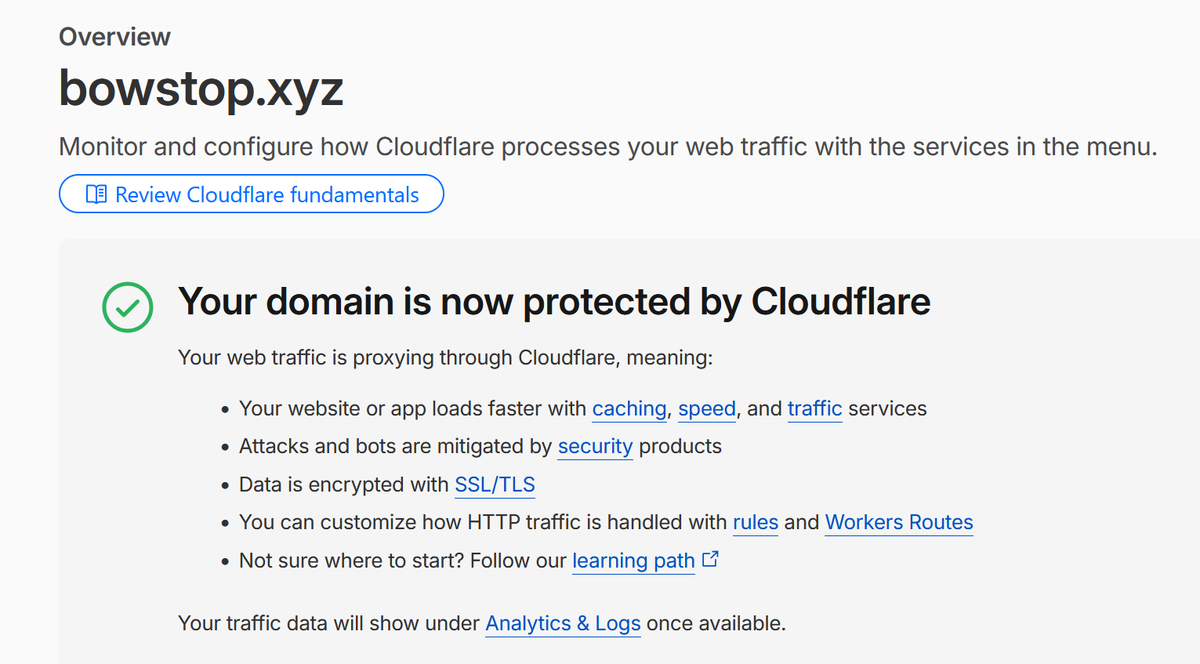
Task: Click the book icon in the fundamentals button
Action: [96, 194]
